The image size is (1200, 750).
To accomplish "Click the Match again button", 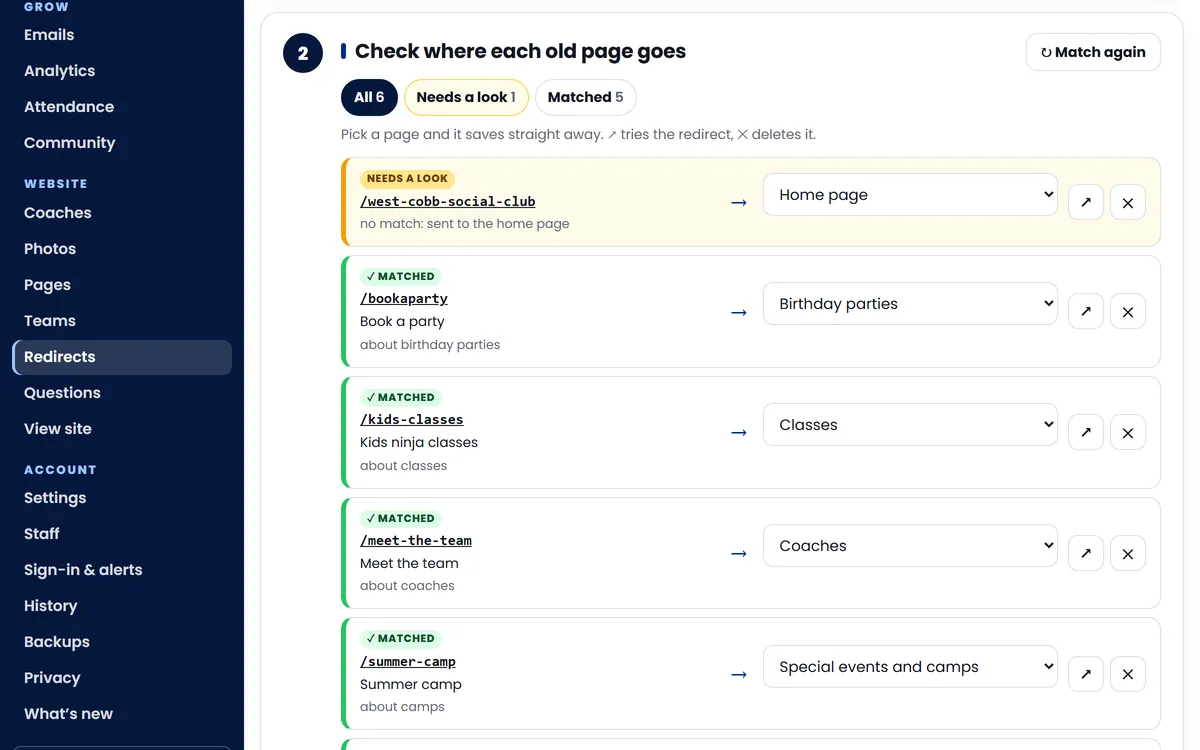I will (x=1093, y=52).
